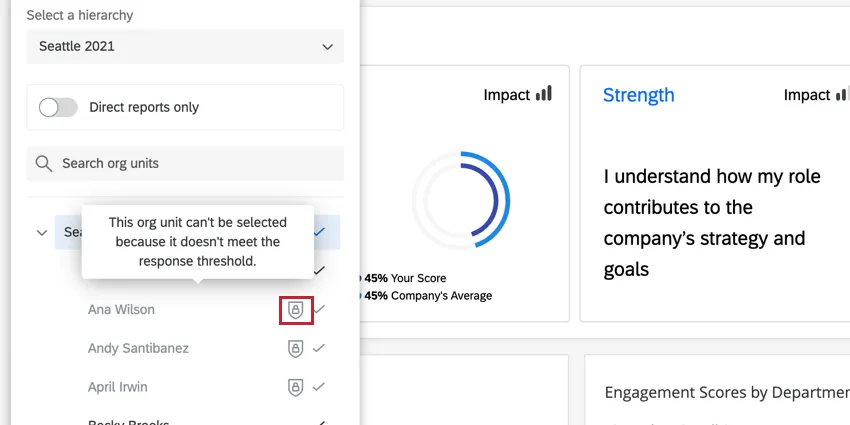Click the dropdown arrow in the hierarchy selector
This screenshot has width=850, height=425.
click(327, 46)
